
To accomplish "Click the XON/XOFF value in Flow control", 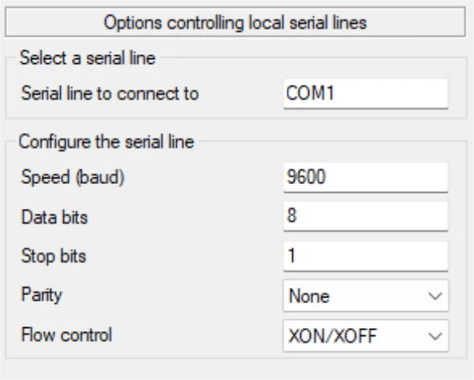I will [x=333, y=336].
